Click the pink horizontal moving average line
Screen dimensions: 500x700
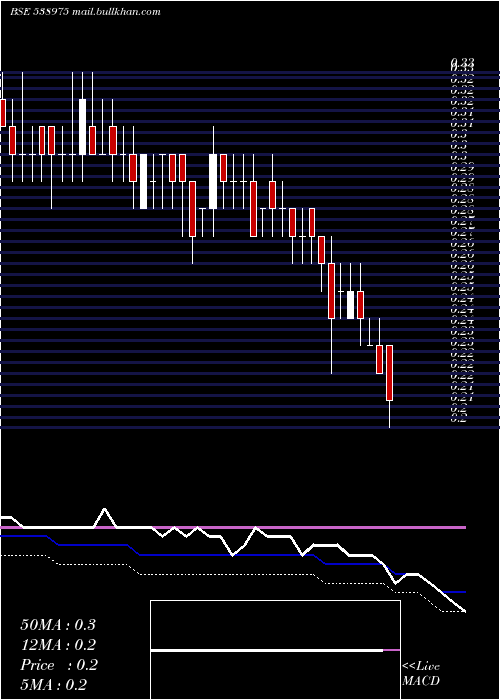[233, 528]
